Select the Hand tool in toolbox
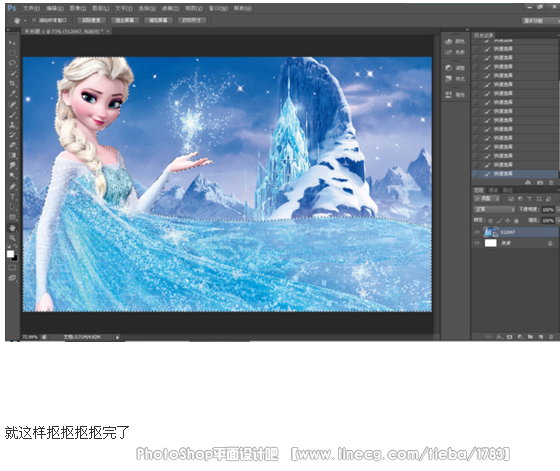 pyautogui.click(x=12, y=228)
